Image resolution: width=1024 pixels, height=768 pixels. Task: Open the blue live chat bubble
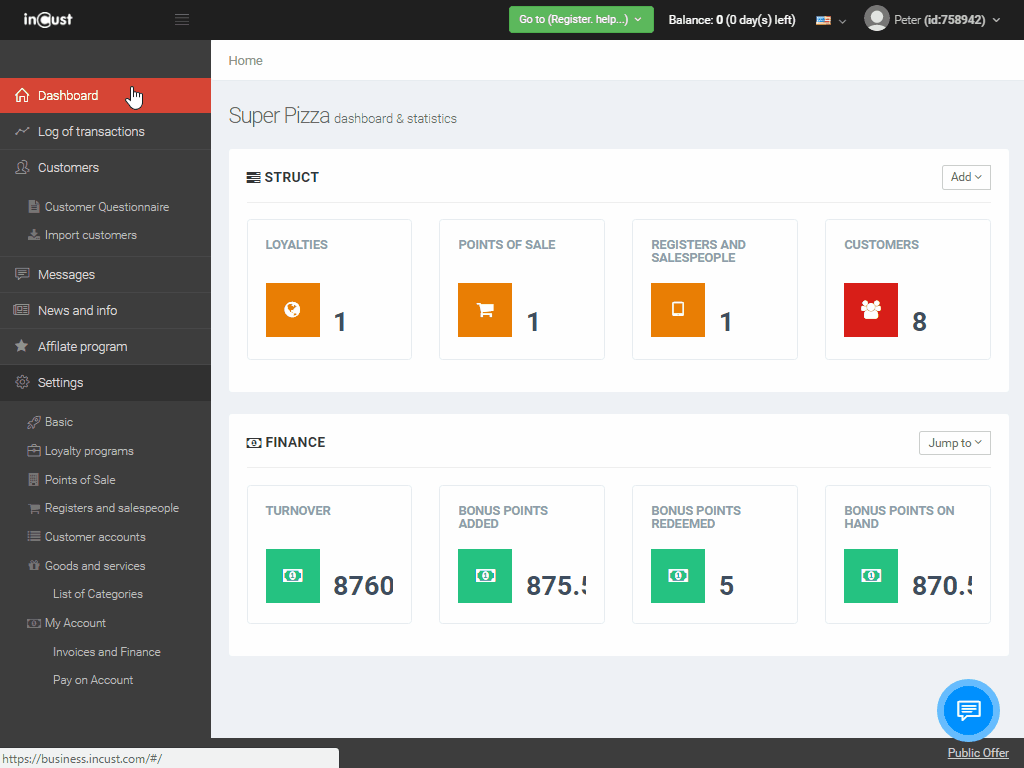click(968, 710)
